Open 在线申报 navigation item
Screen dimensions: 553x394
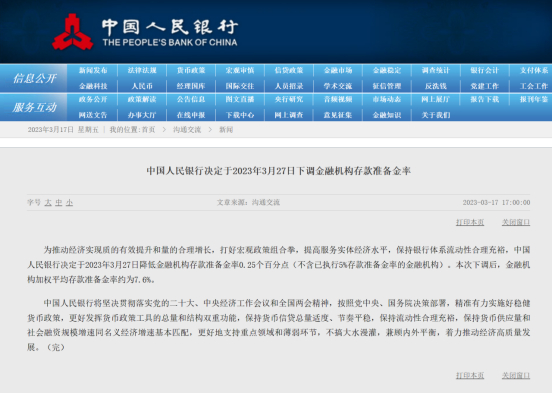(191, 115)
